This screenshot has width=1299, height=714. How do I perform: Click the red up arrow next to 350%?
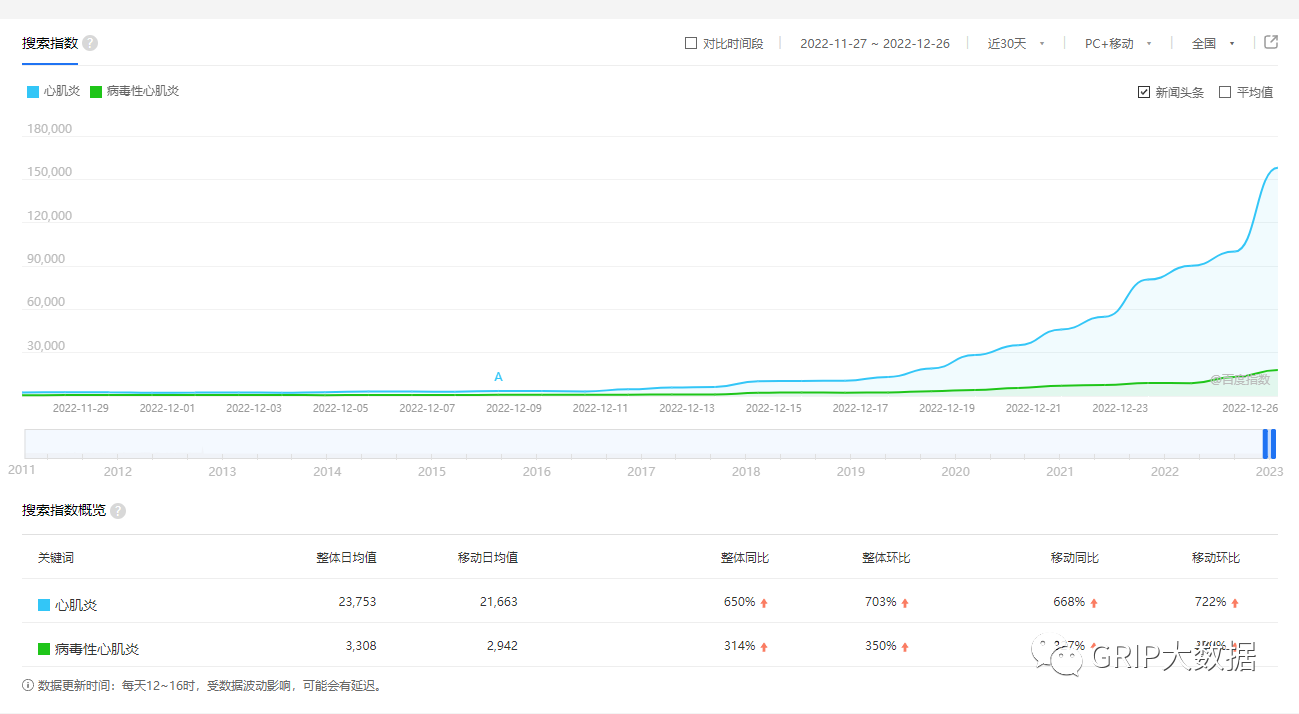[905, 647]
